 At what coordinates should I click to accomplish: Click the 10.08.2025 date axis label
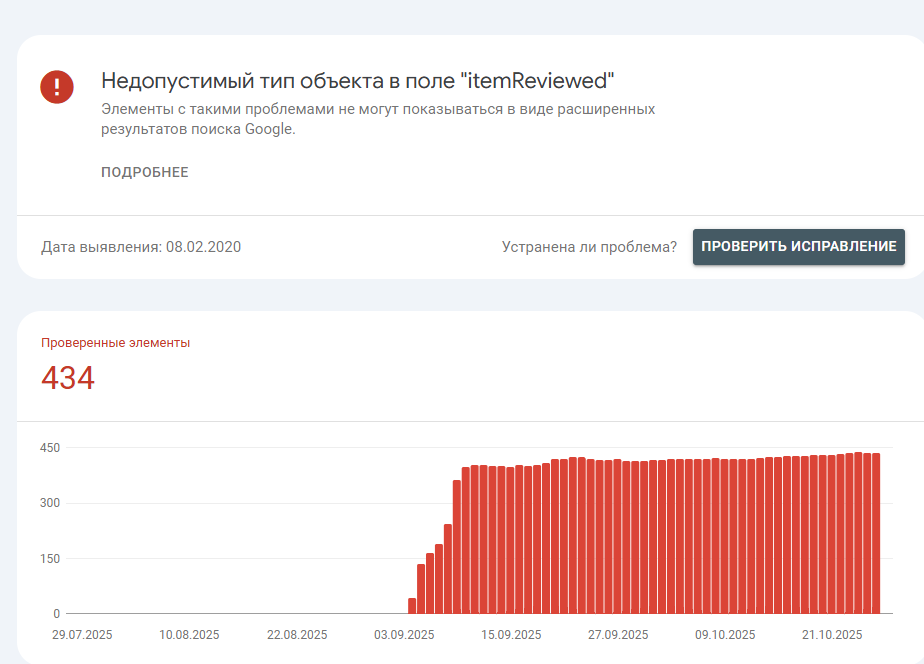(x=189, y=635)
